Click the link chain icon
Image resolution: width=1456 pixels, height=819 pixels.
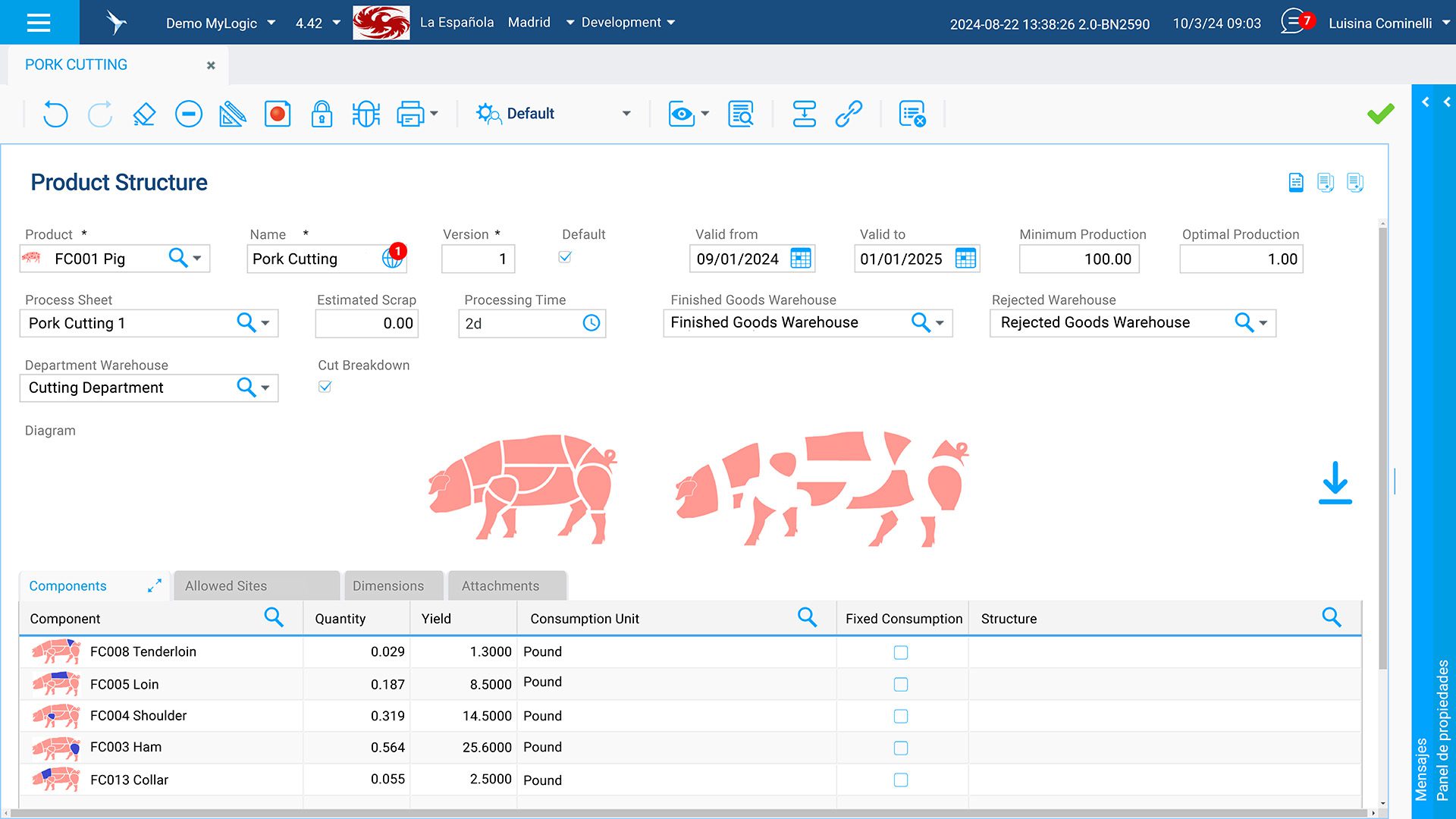pyautogui.click(x=849, y=114)
